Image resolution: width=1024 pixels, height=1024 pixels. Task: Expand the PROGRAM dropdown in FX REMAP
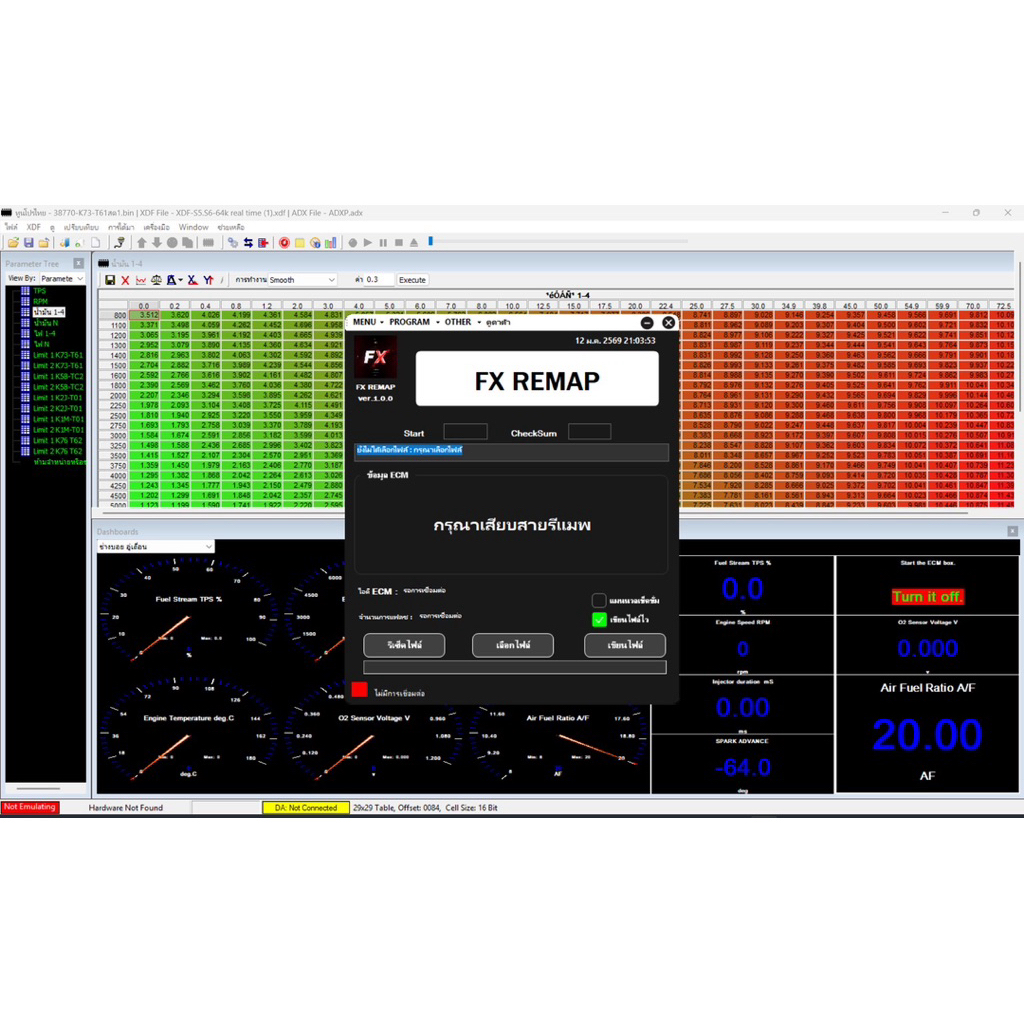(x=414, y=322)
